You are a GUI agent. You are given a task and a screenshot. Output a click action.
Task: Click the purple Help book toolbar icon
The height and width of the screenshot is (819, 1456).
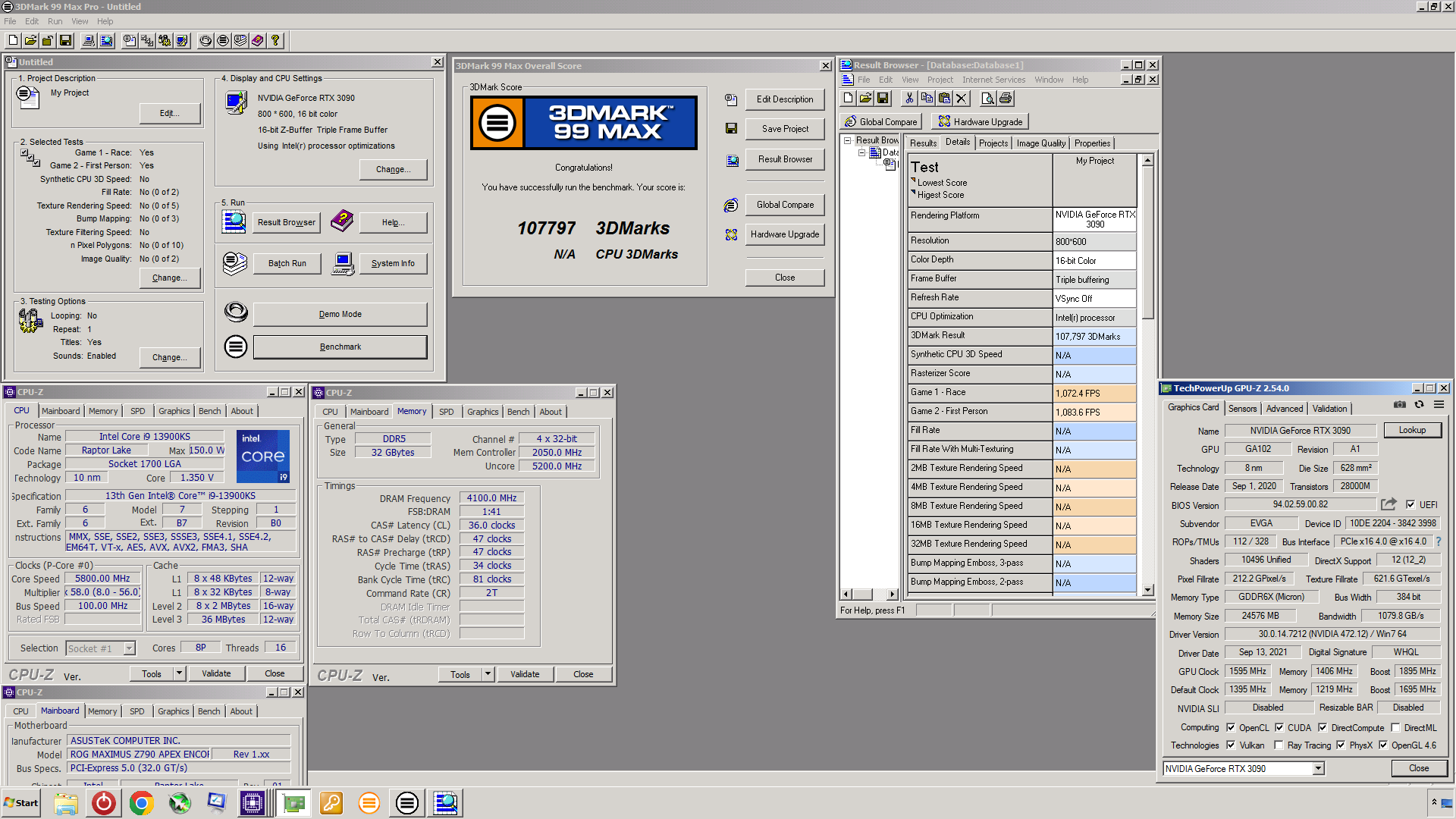(258, 40)
